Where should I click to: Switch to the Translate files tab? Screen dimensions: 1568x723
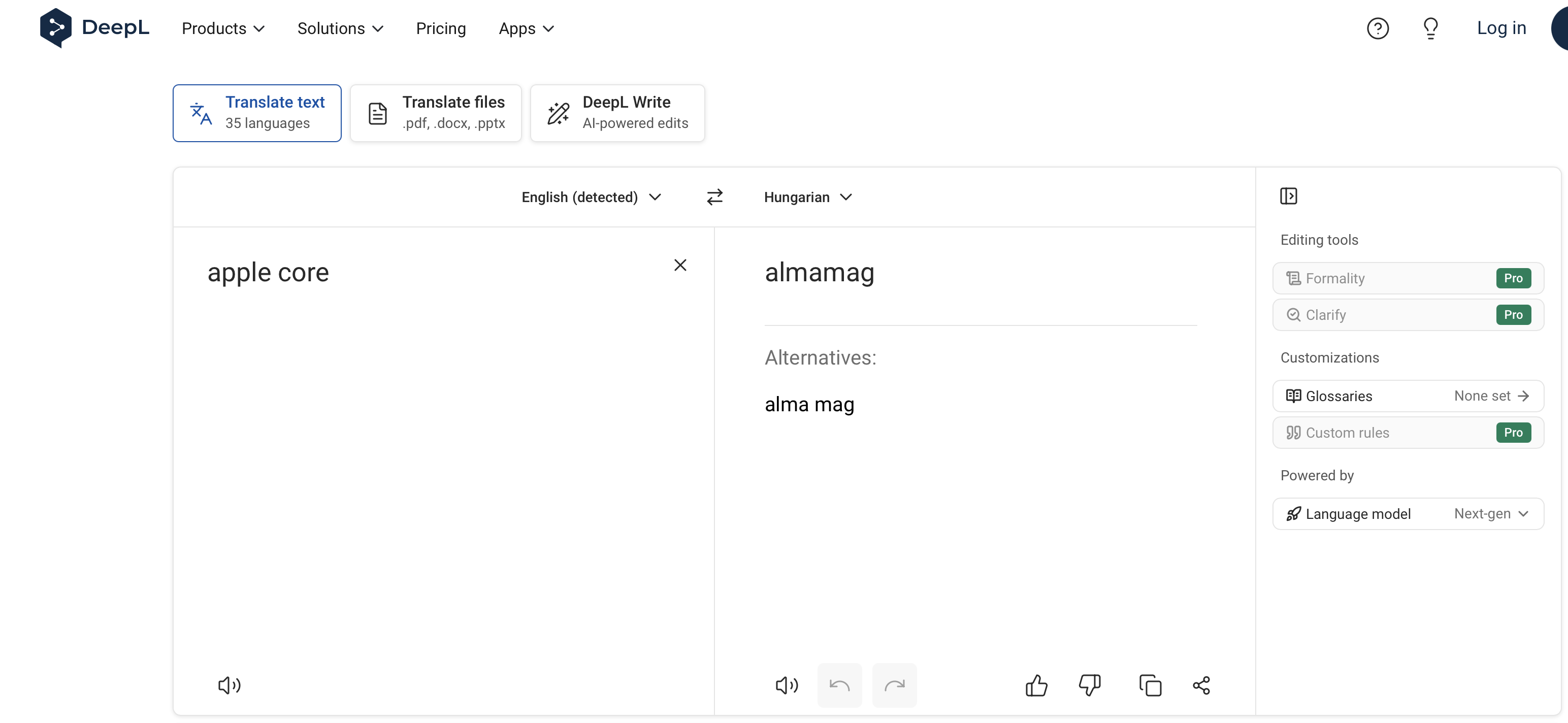point(436,113)
